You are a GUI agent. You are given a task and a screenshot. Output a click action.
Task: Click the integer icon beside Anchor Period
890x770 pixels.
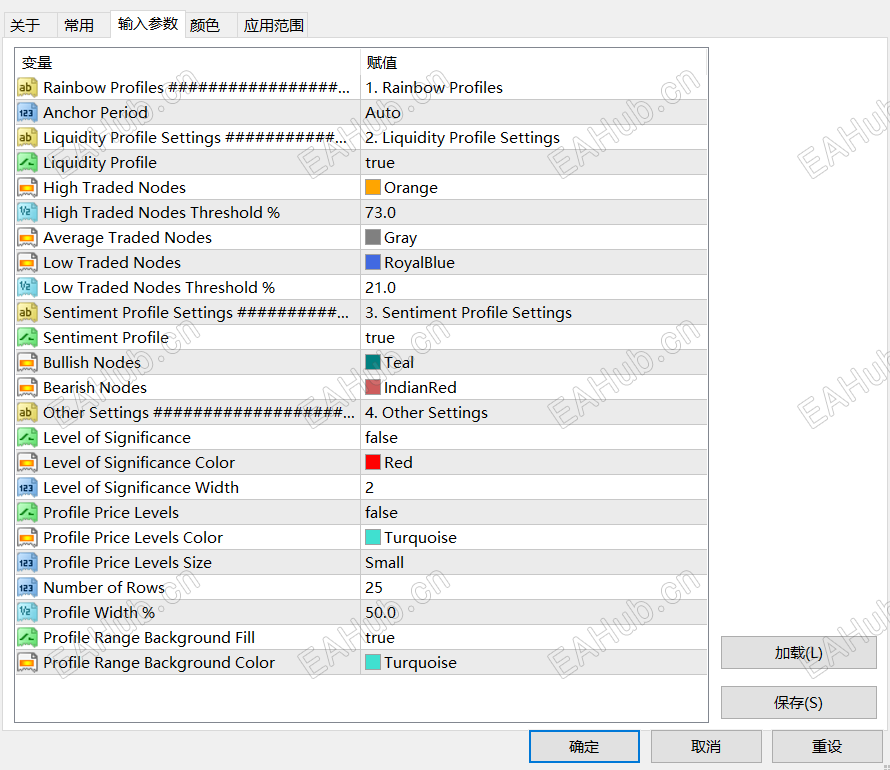coord(27,113)
